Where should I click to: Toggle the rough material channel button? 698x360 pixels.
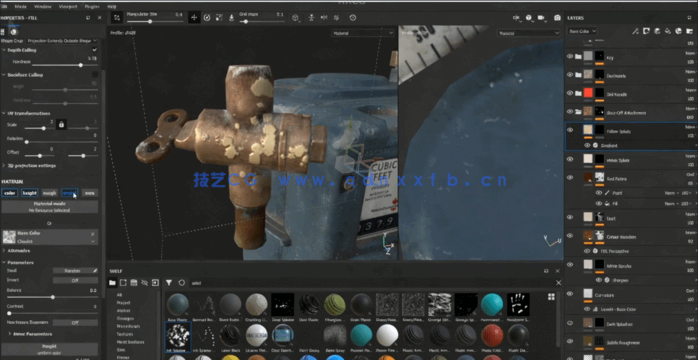tap(49, 193)
